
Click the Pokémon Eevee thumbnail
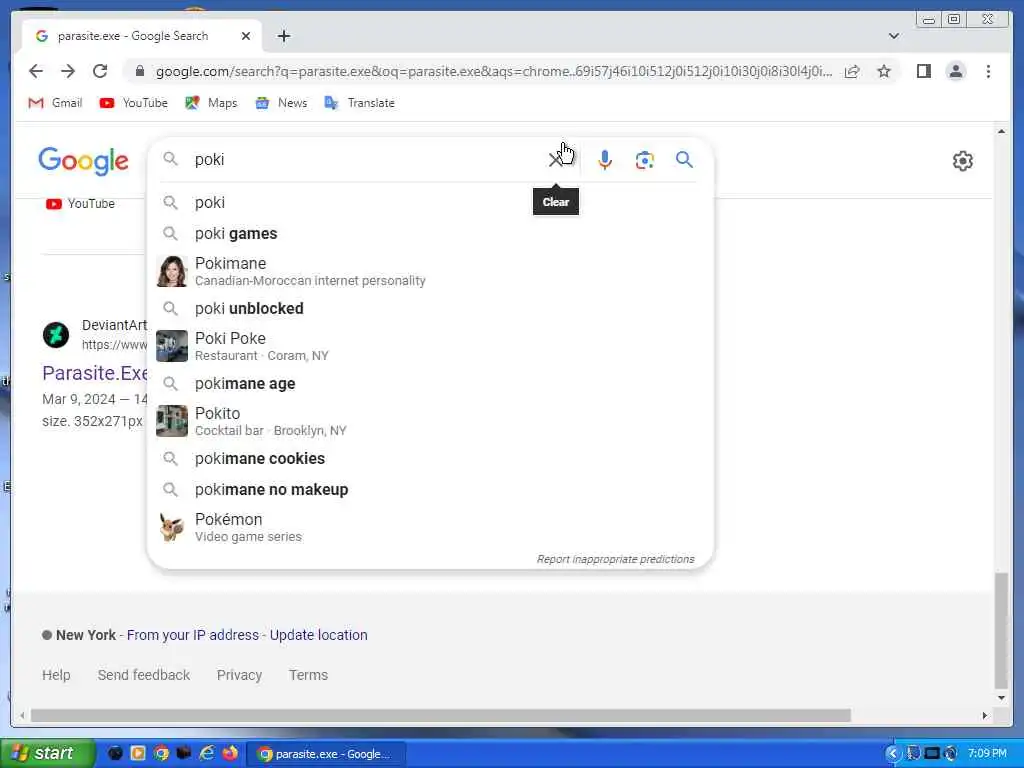pyautogui.click(x=172, y=527)
